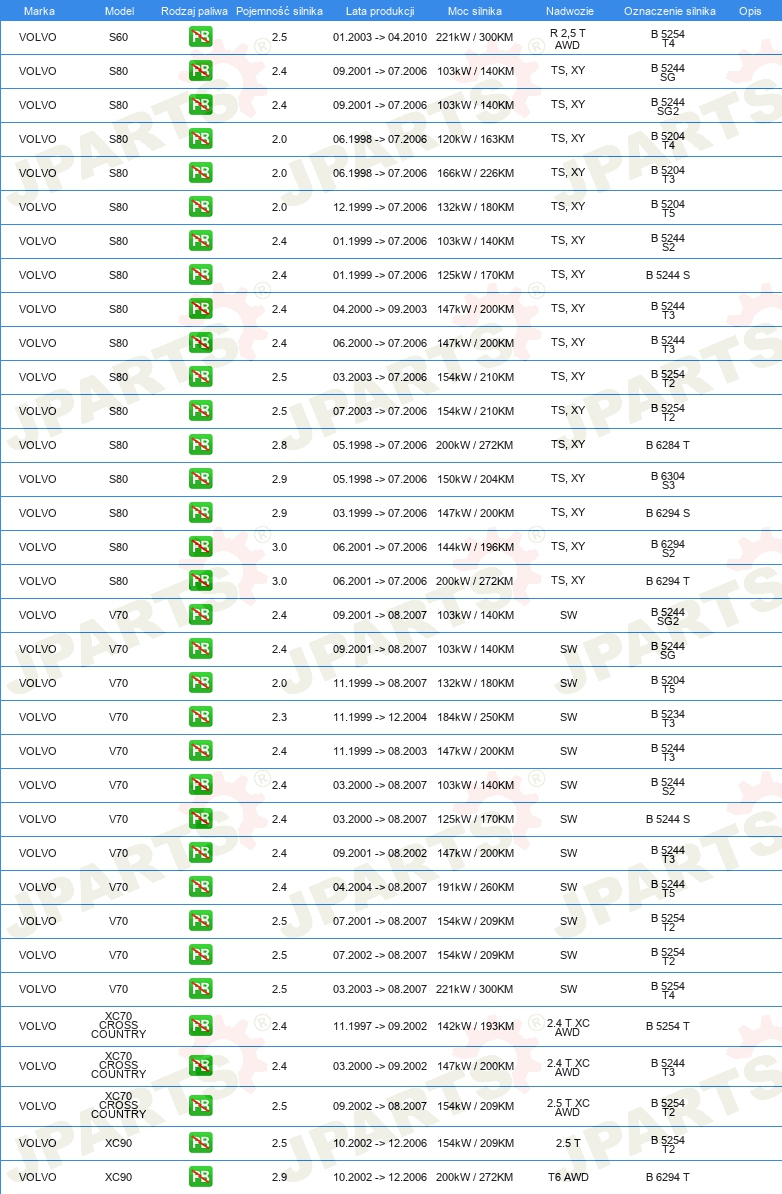Click fuel icon for S80 2.8 B 6284 T row
The image size is (782, 1194).
pos(201,445)
